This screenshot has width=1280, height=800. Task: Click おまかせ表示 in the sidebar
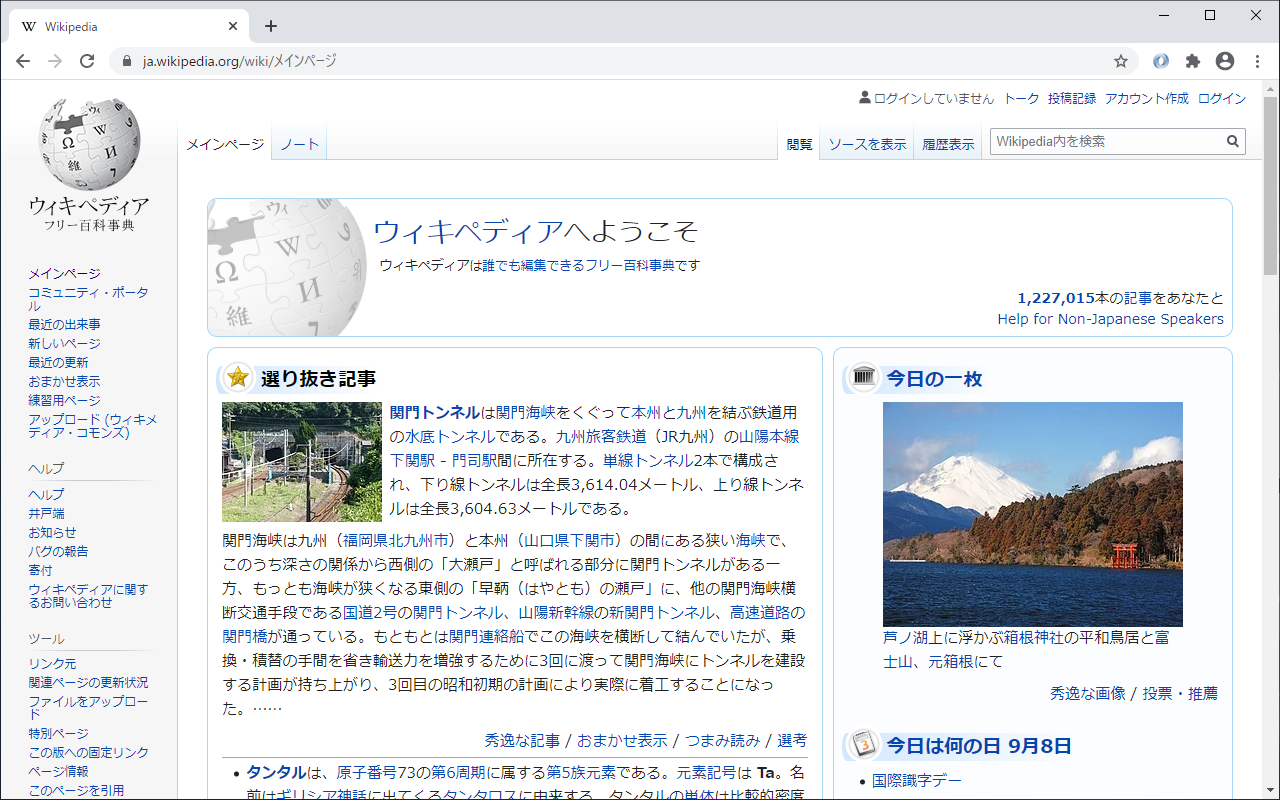coord(64,381)
